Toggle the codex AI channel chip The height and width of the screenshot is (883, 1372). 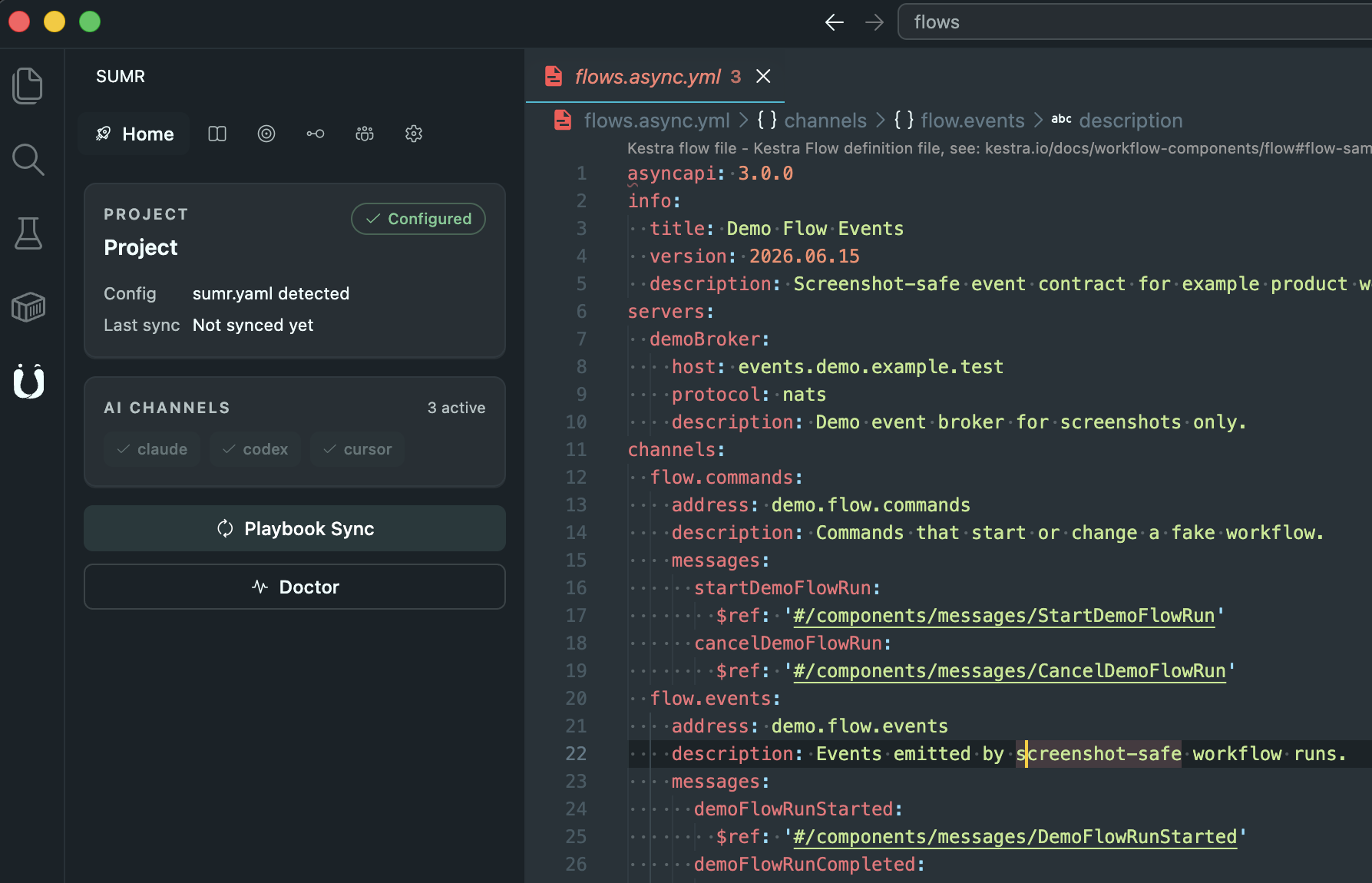click(255, 449)
